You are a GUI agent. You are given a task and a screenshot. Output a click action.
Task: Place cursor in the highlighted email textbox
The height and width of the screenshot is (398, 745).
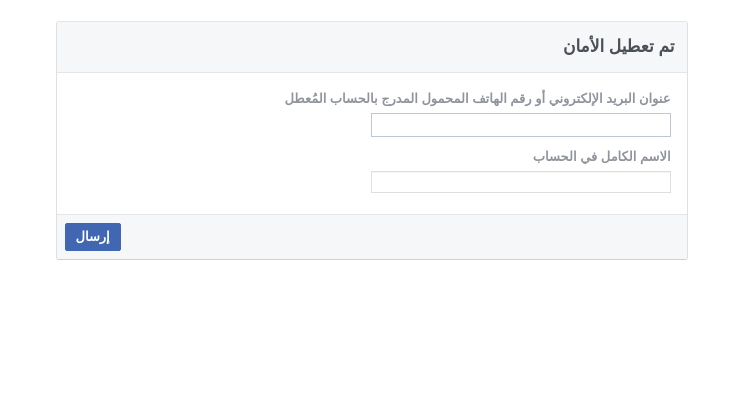click(521, 125)
